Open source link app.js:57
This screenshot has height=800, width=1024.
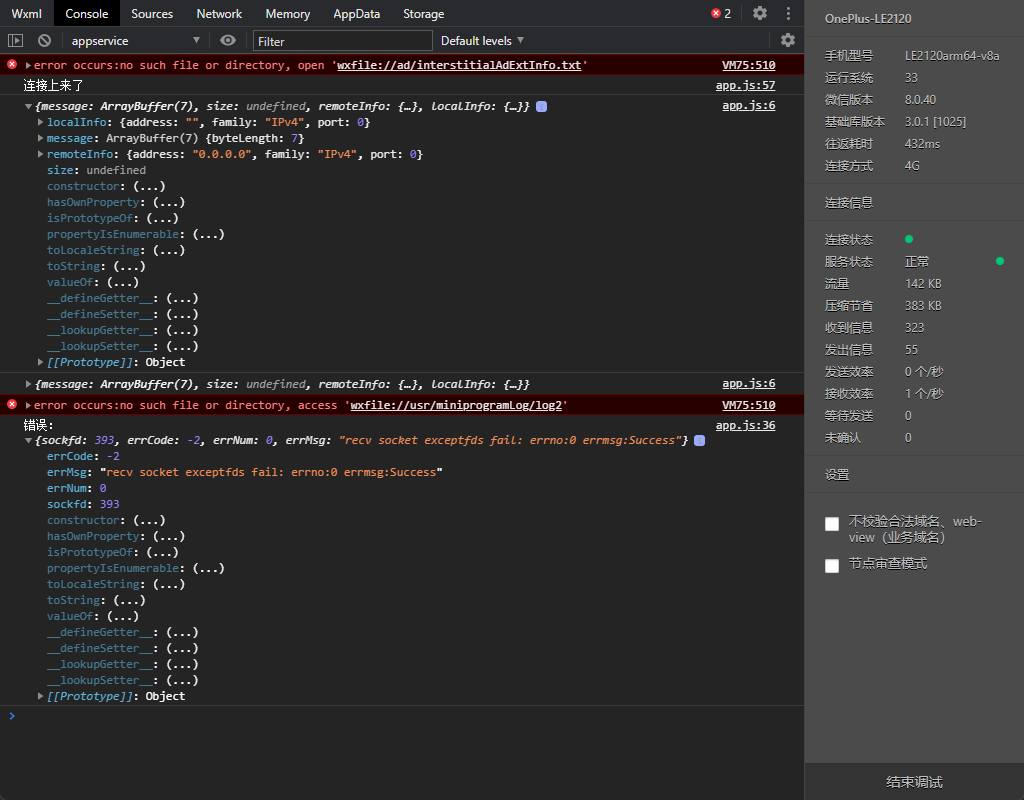click(745, 85)
